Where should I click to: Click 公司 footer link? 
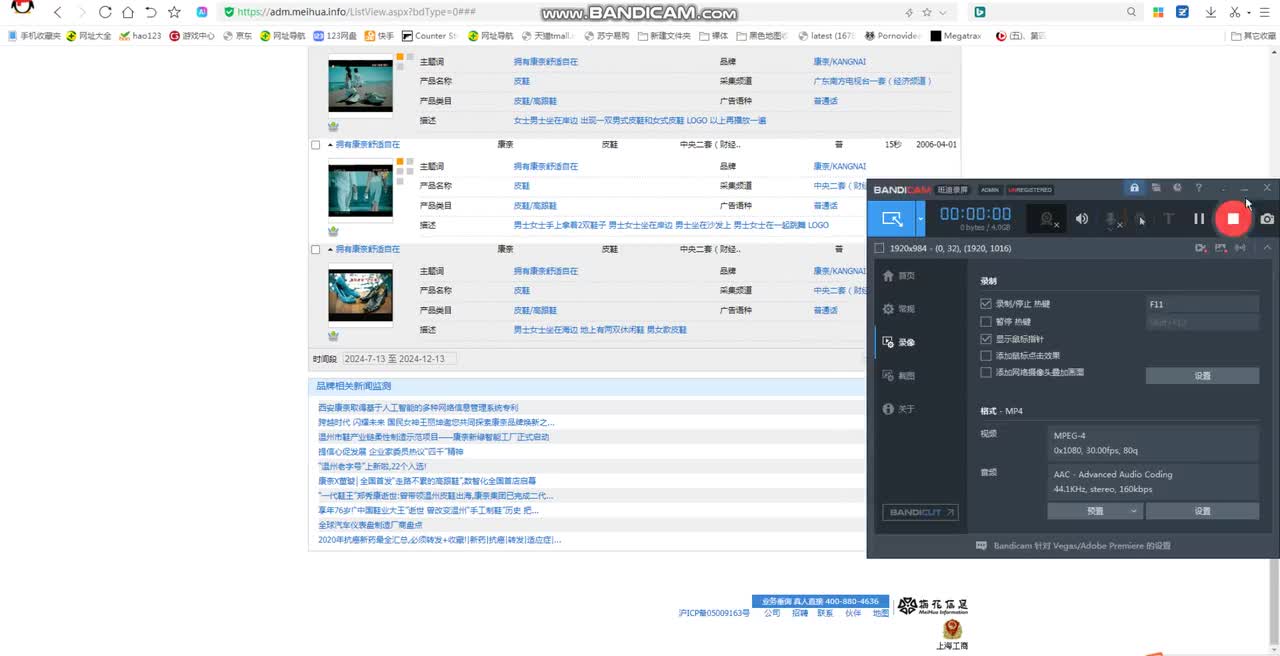point(772,613)
